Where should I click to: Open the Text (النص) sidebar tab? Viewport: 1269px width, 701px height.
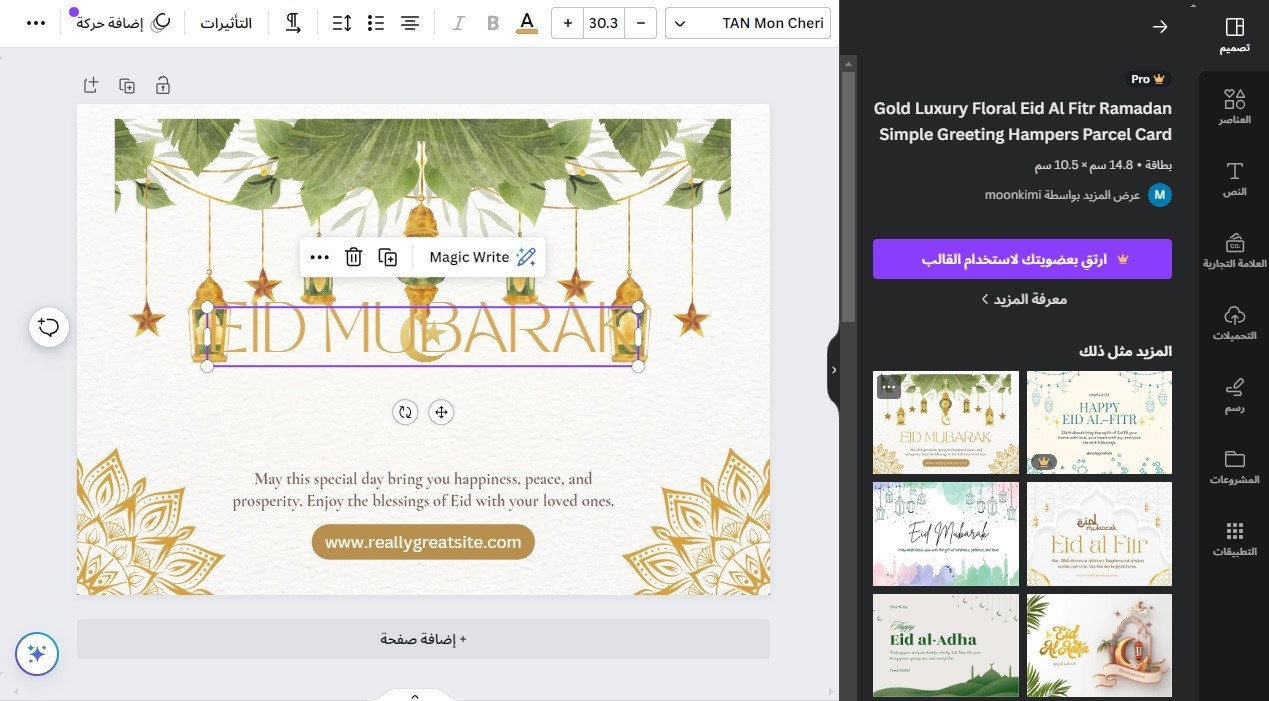(1234, 178)
